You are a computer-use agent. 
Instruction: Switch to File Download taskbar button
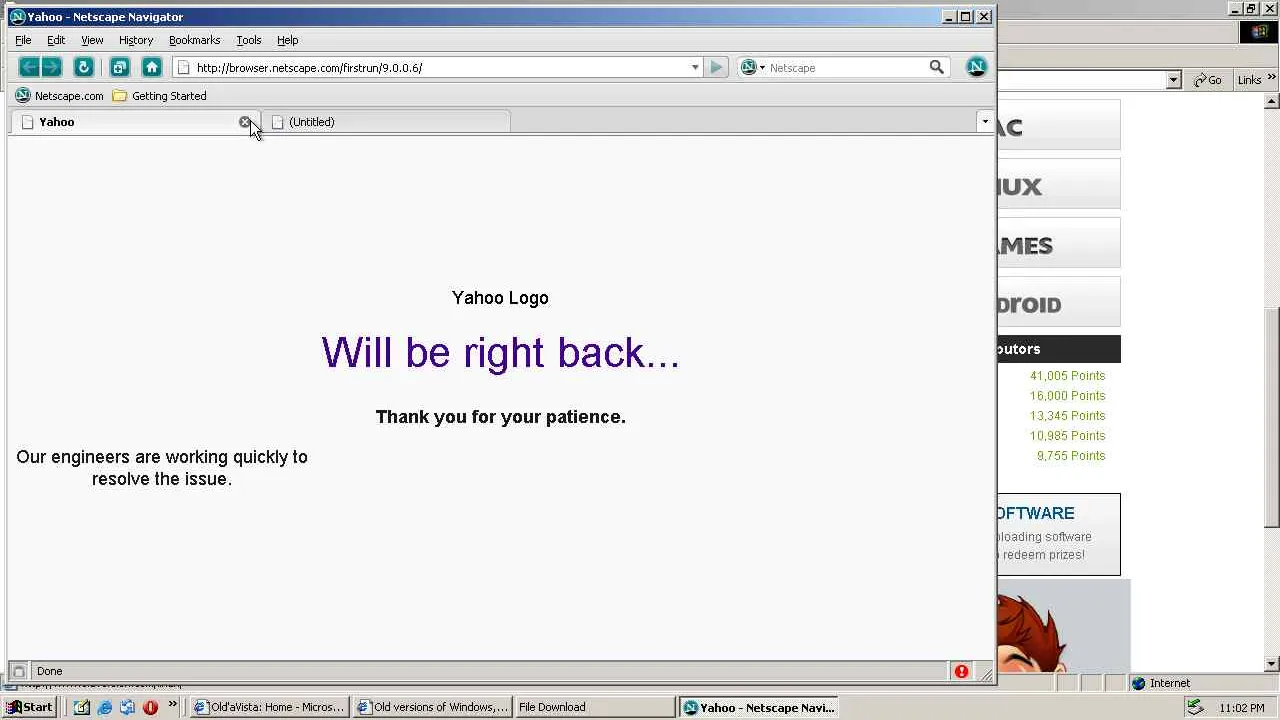point(595,707)
